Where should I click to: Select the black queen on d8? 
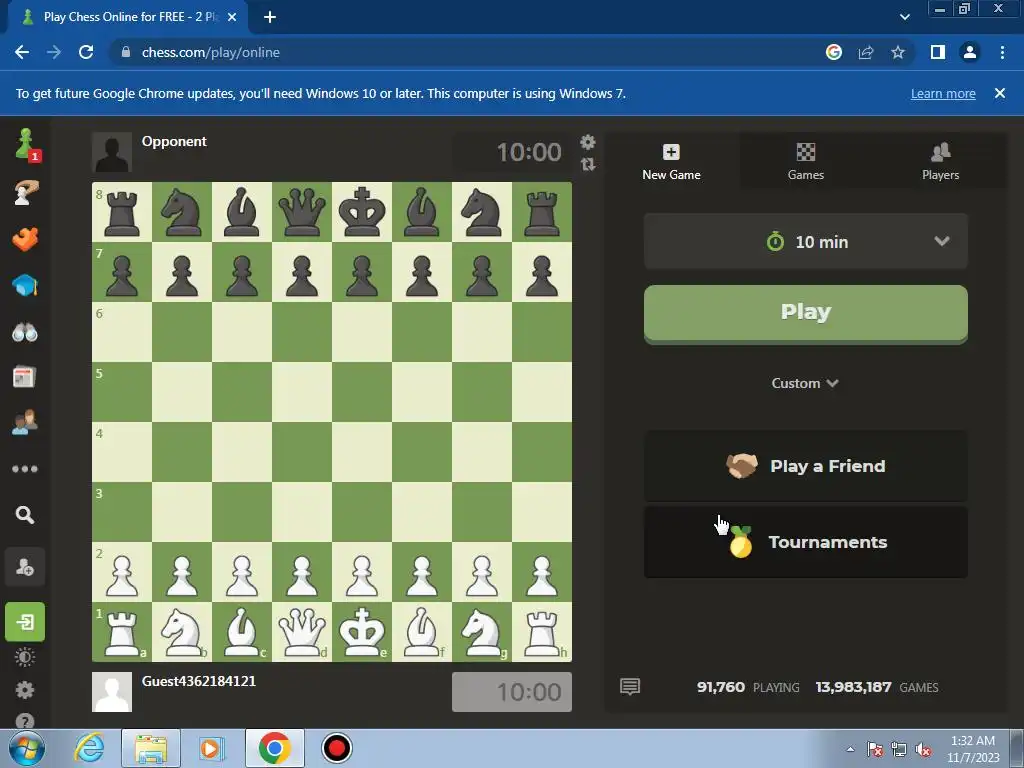302,212
